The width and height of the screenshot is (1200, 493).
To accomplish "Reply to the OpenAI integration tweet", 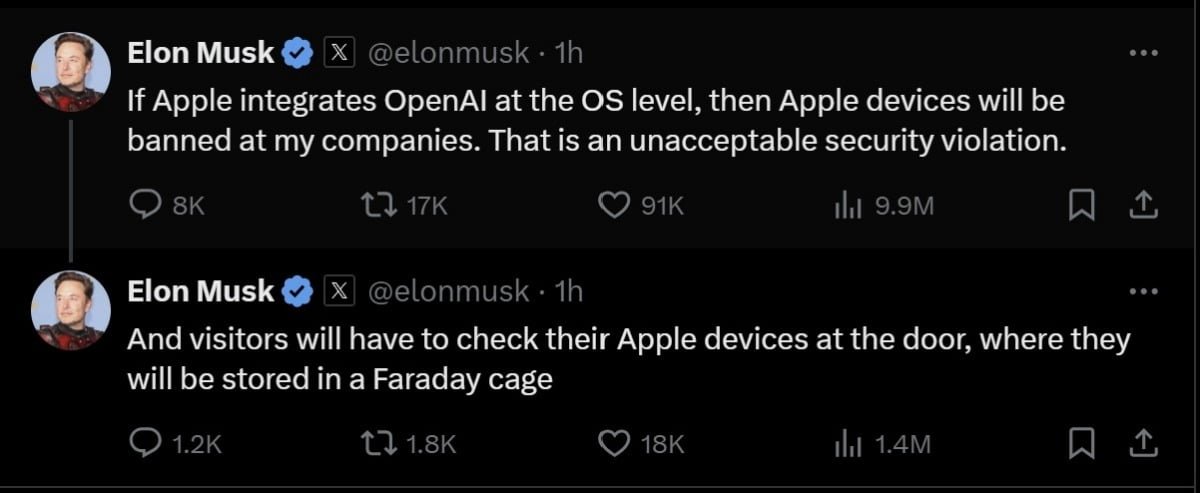I will coord(147,206).
